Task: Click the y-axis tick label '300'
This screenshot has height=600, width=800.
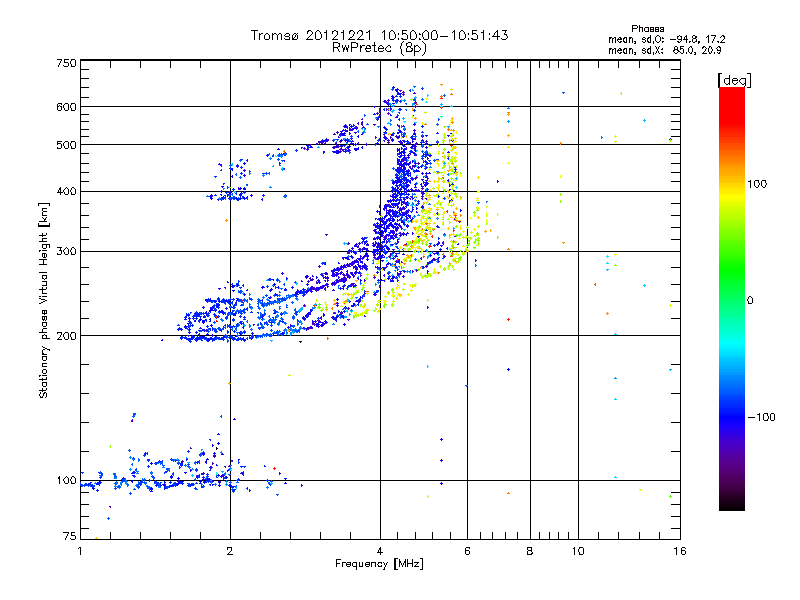Action: (x=66, y=251)
